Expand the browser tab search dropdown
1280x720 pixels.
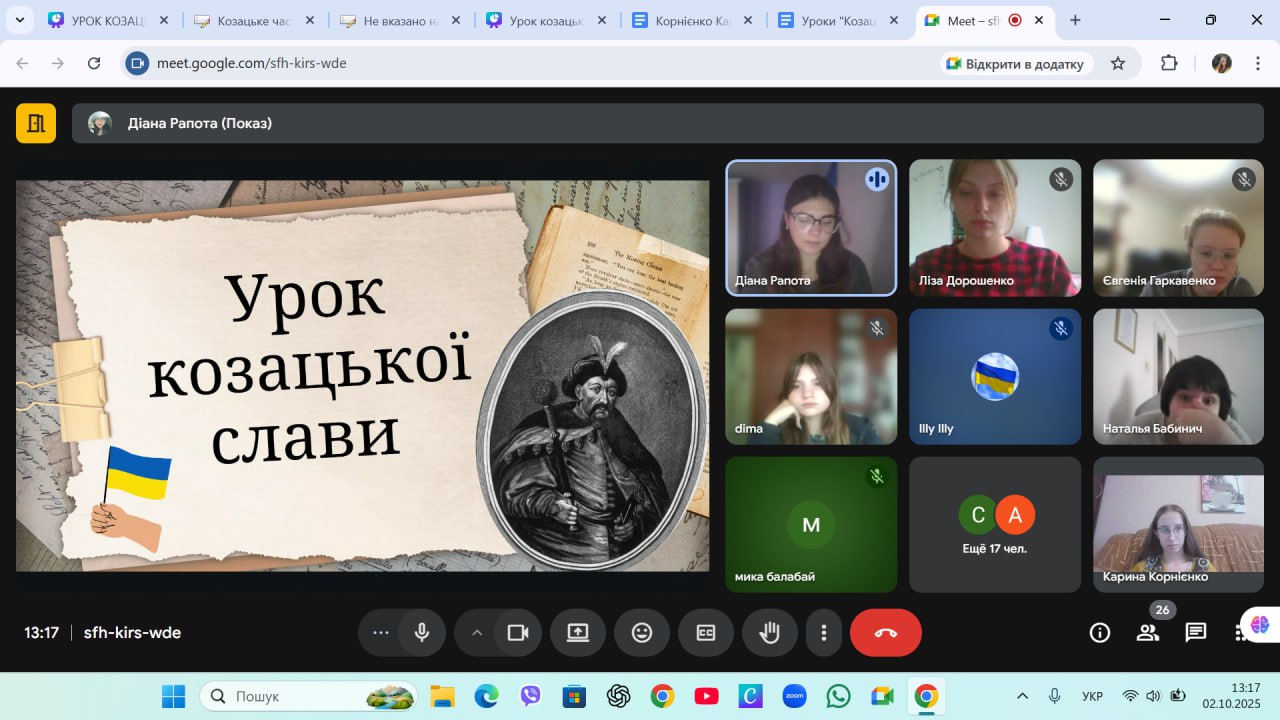[x=19, y=20]
